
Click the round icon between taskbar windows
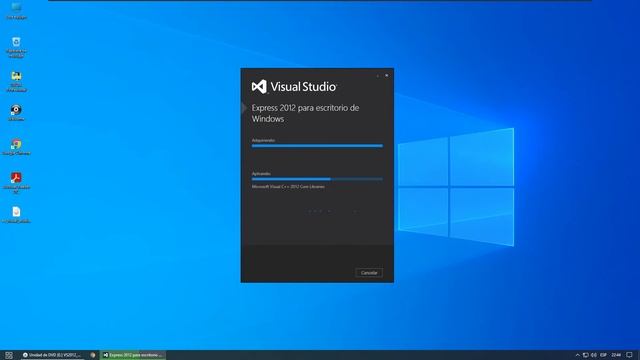(93, 355)
